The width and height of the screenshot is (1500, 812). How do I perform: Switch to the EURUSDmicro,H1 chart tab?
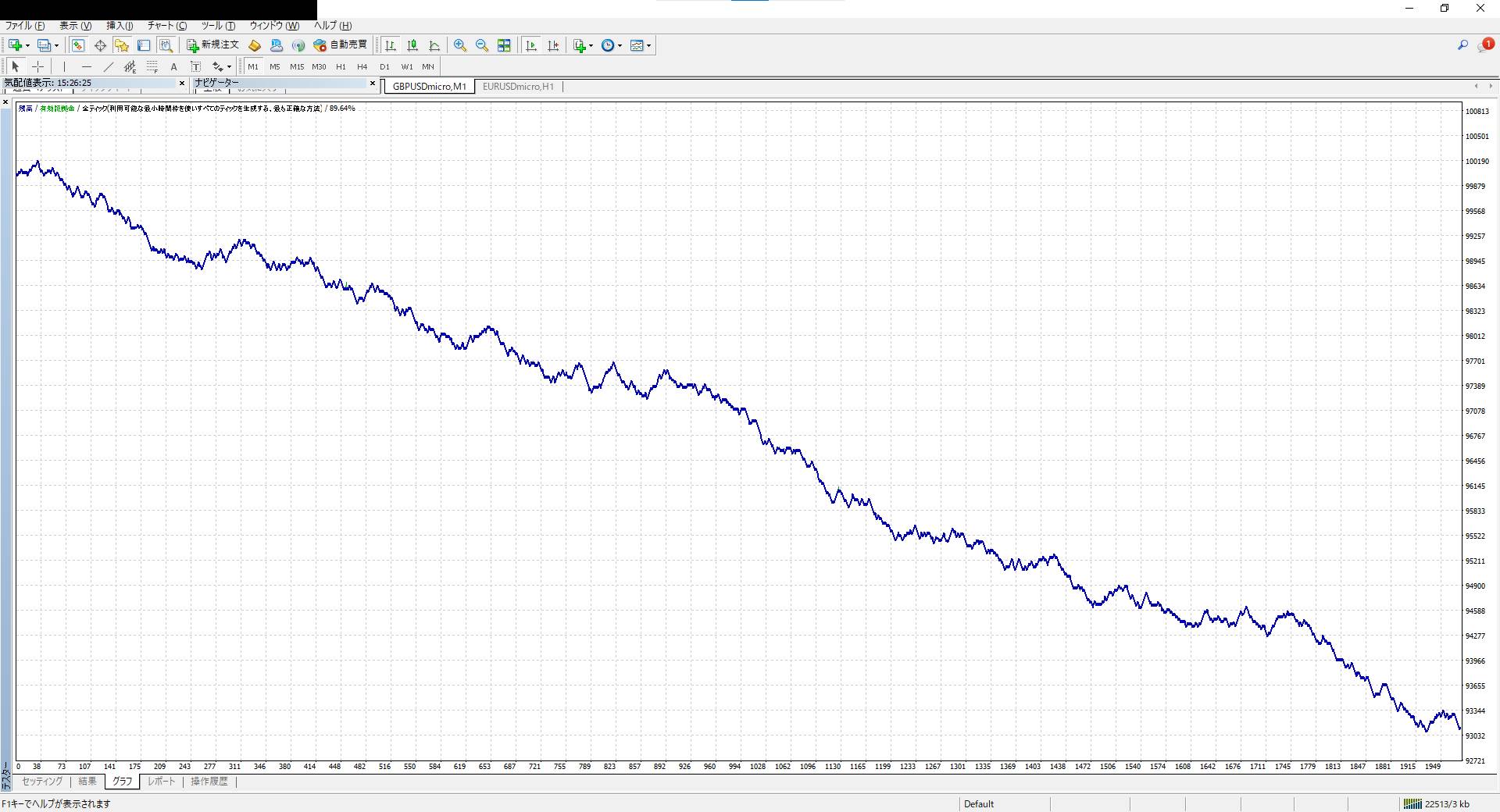click(x=518, y=87)
